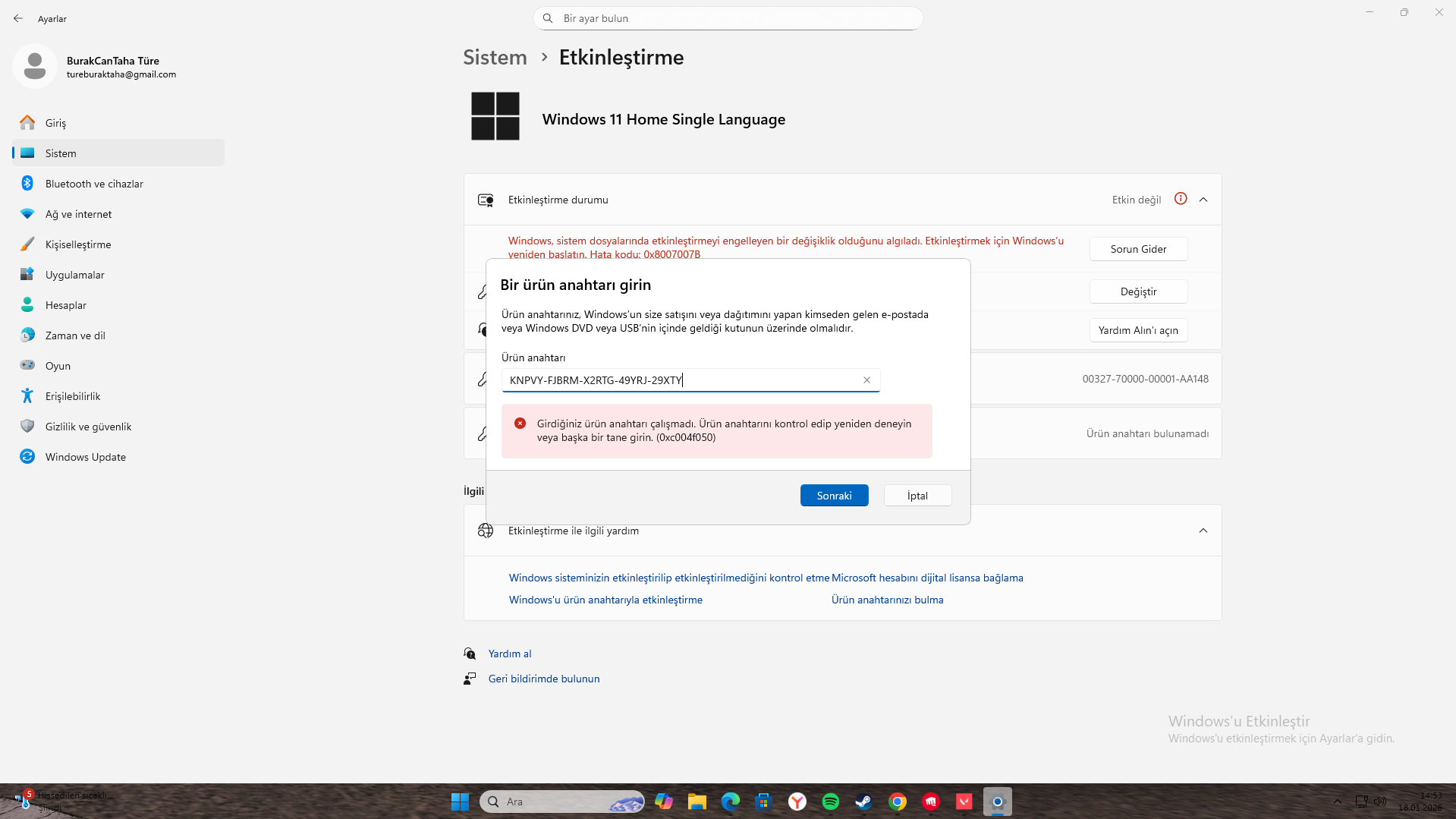Click the Settings gear icon in taskbar
Viewport: 1456px width, 819px height.
tap(998, 802)
